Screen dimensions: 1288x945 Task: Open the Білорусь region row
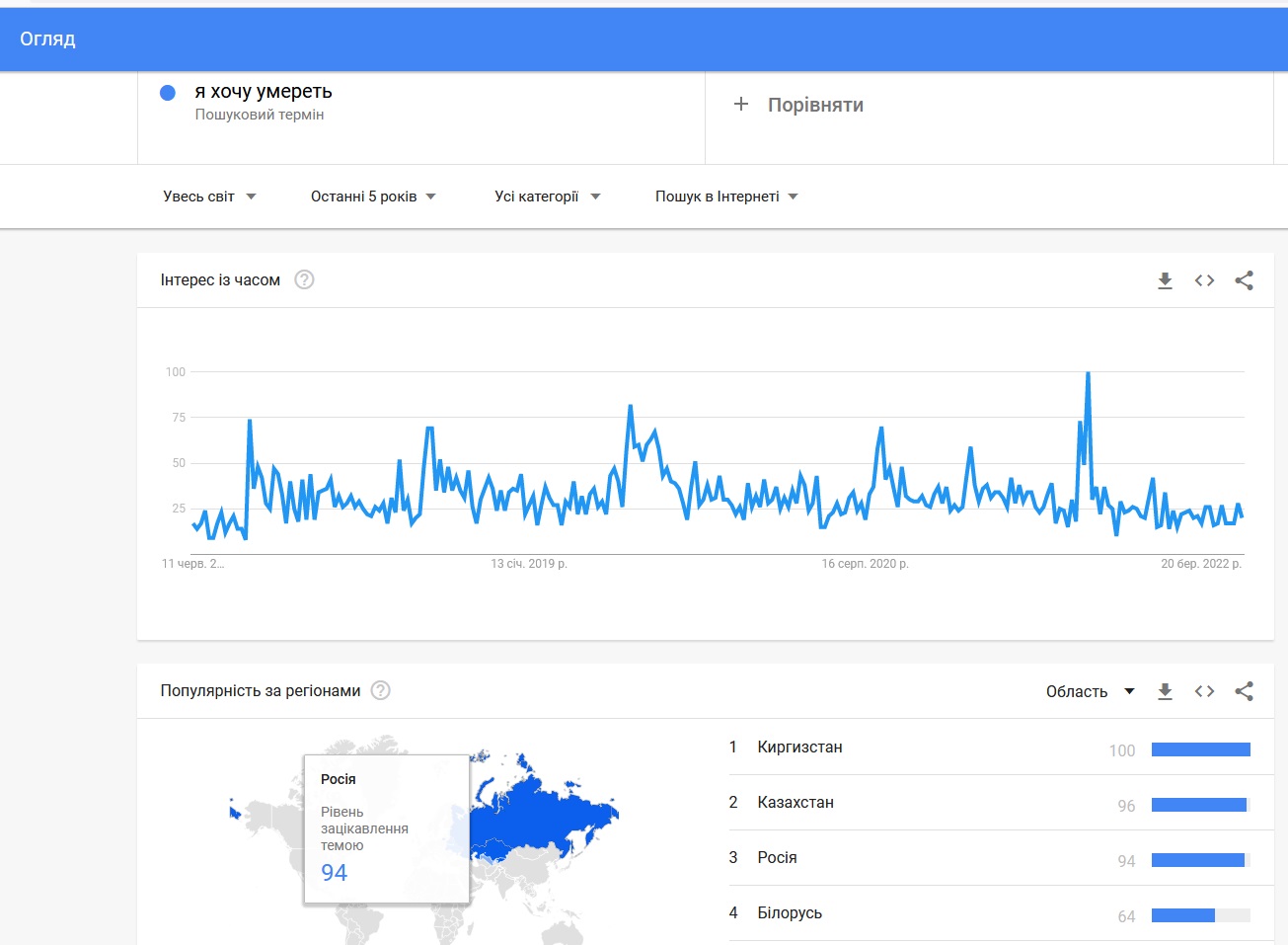click(x=990, y=913)
